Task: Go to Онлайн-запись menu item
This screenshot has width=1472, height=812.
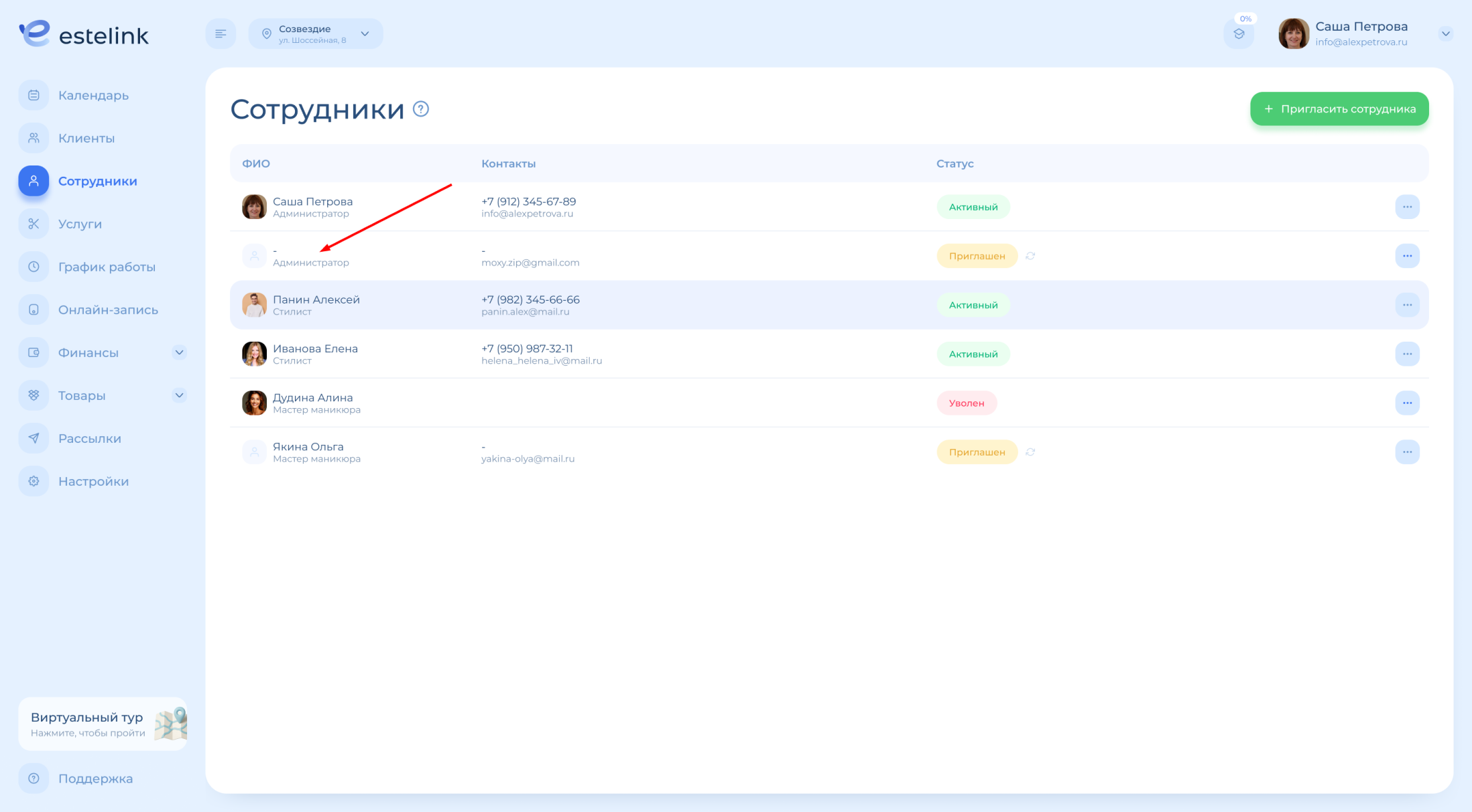Action: click(108, 310)
